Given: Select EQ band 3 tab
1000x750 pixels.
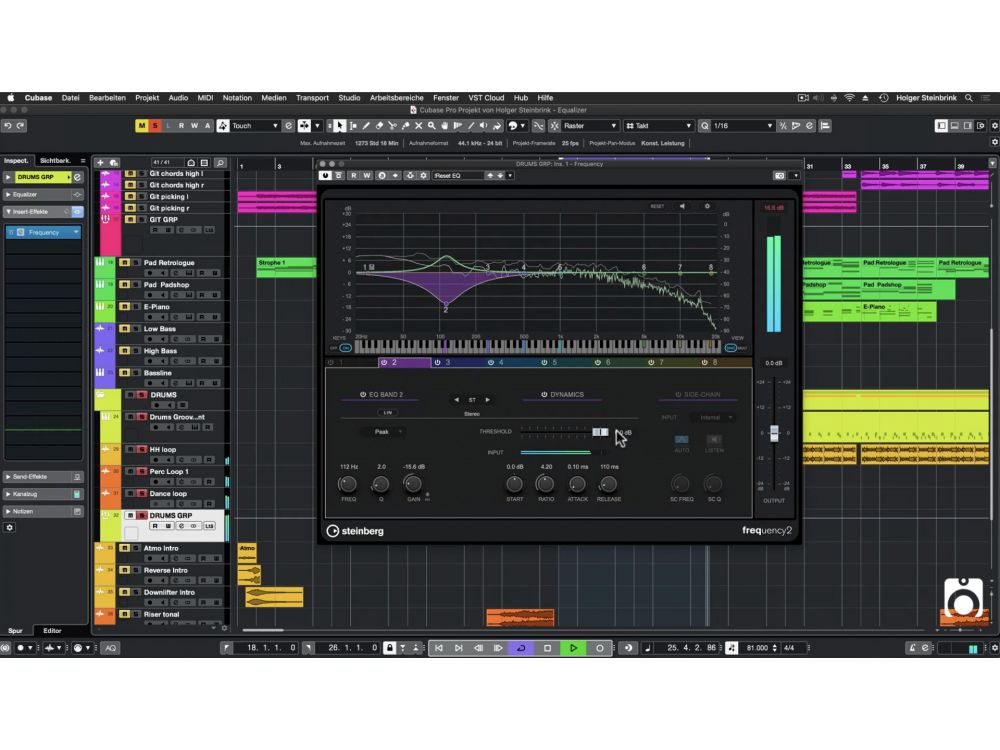Looking at the screenshot, I should click(458, 362).
